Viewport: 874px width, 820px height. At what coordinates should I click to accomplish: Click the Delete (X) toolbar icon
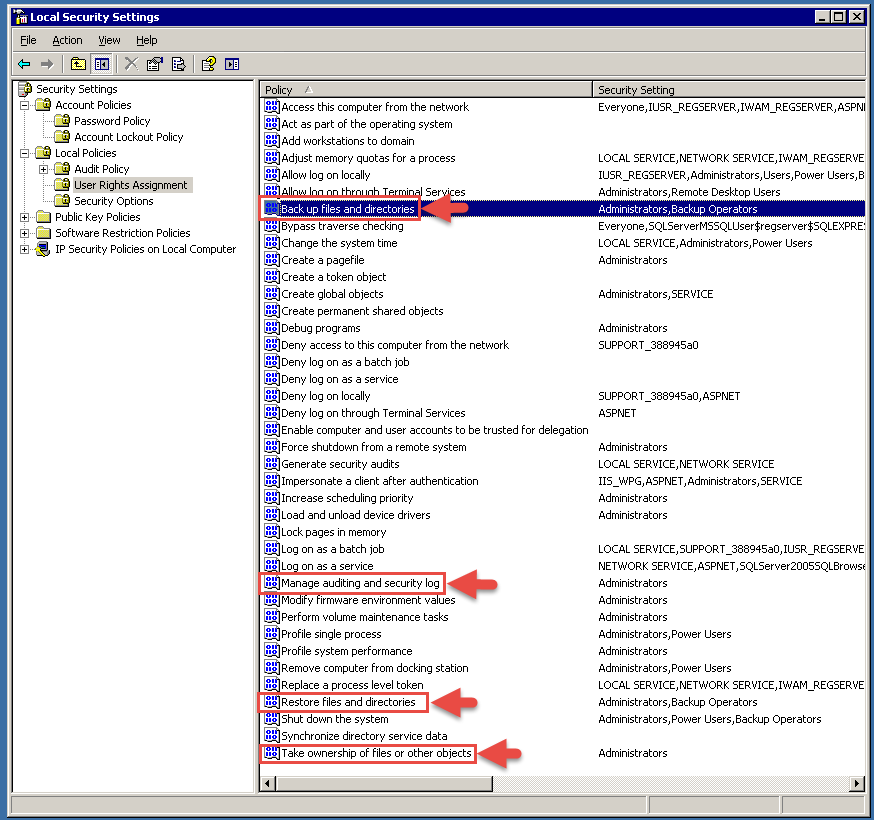(131, 64)
